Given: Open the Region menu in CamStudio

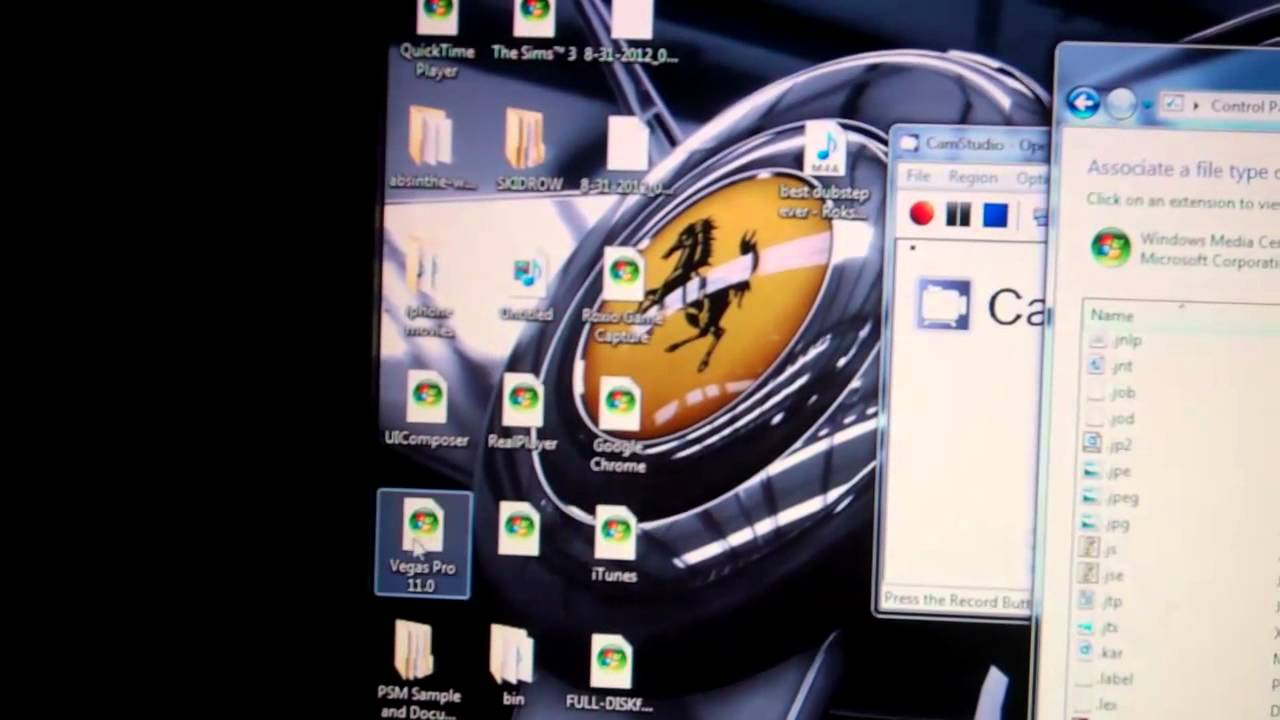Looking at the screenshot, I should tap(973, 178).
